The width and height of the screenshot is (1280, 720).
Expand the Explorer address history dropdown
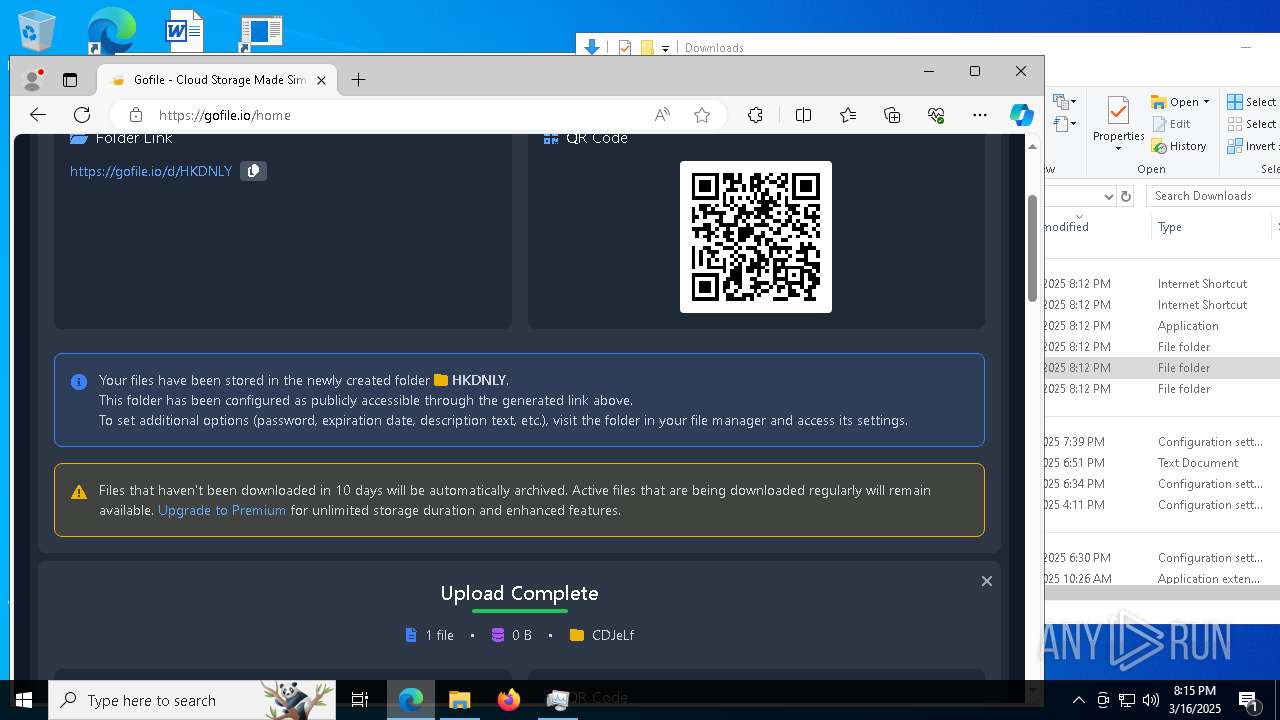point(1108,196)
